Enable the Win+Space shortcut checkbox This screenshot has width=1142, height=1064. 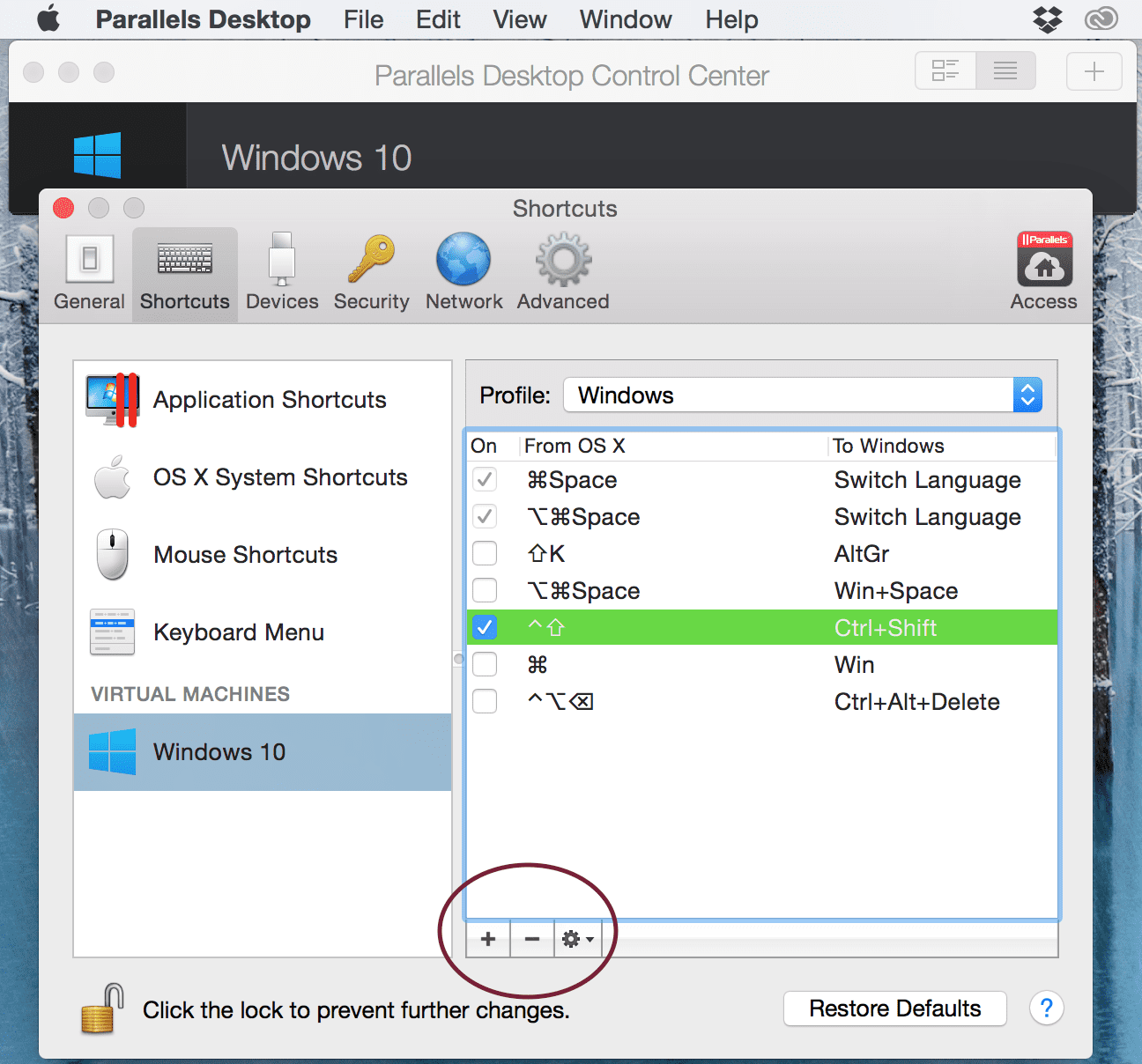pyautogui.click(x=485, y=591)
